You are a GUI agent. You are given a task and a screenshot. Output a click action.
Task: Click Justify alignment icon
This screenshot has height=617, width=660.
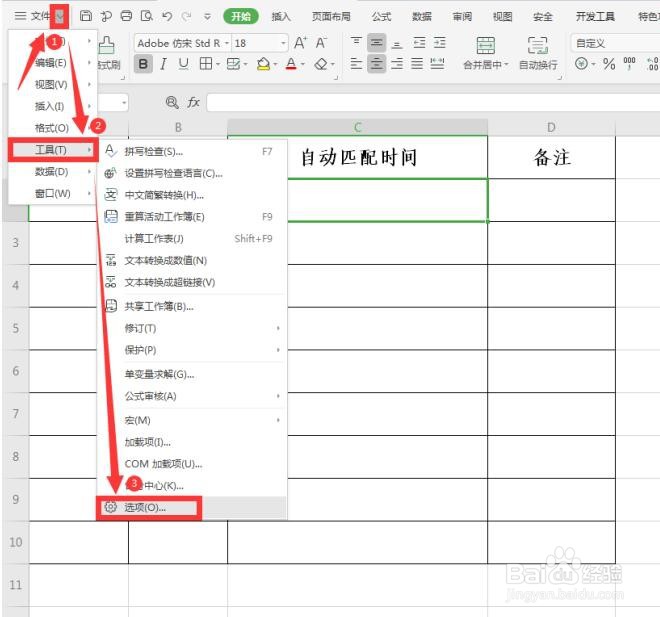coord(417,64)
